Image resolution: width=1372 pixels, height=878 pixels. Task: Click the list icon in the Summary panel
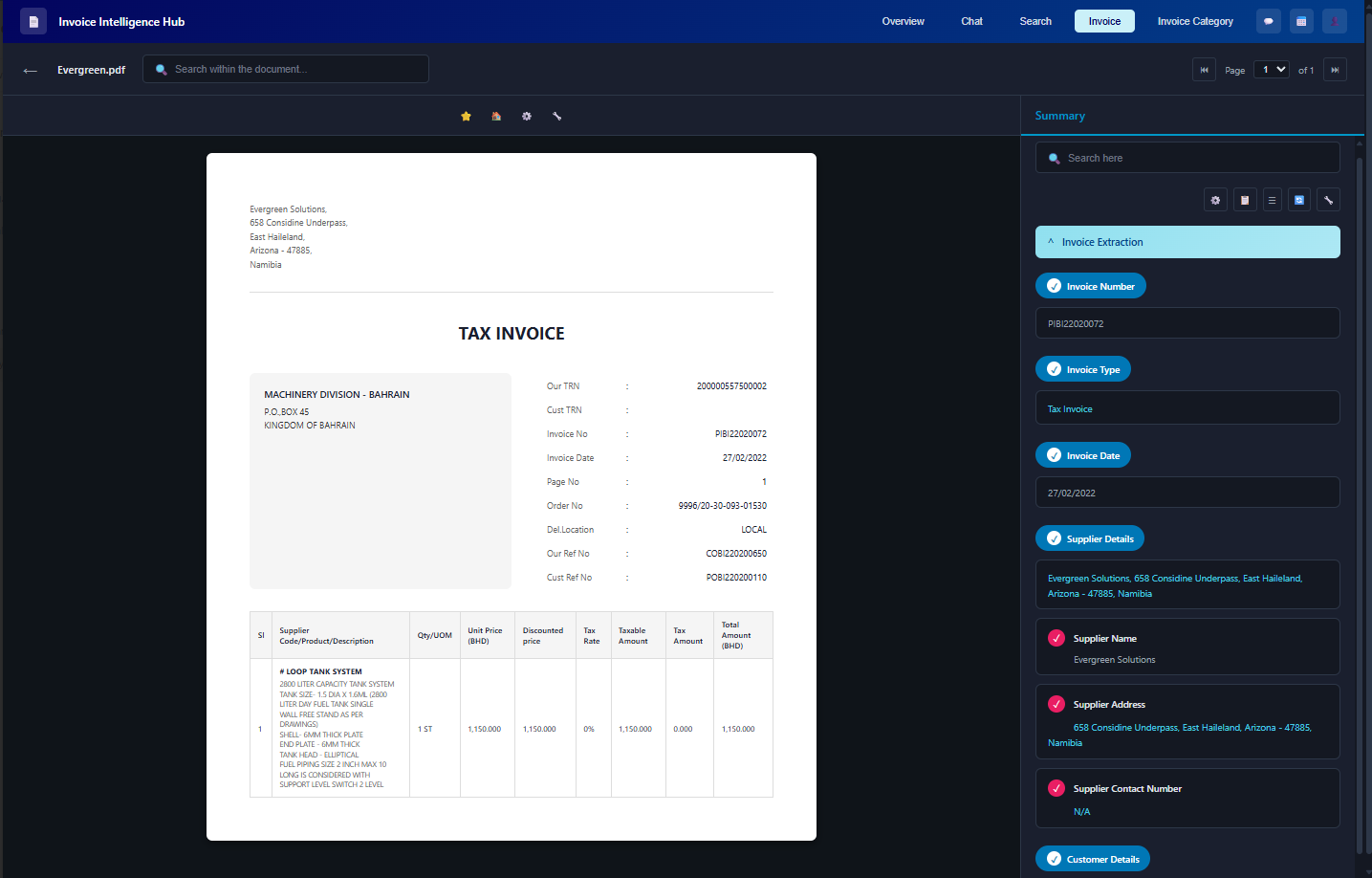[1272, 199]
